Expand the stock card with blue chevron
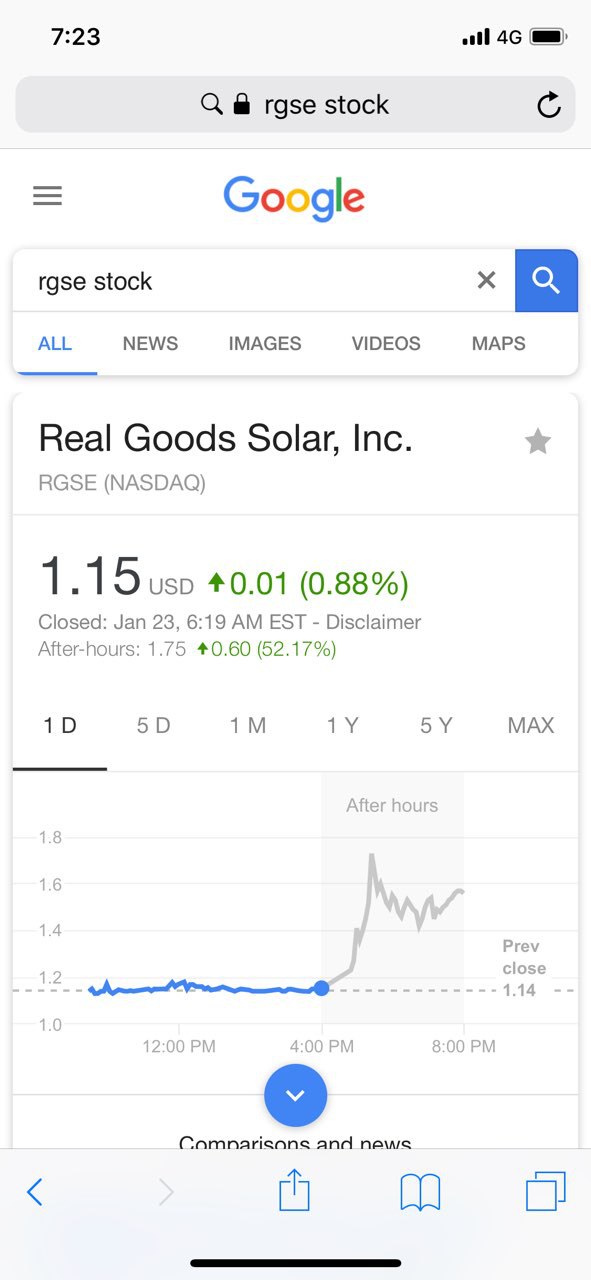 295,1095
